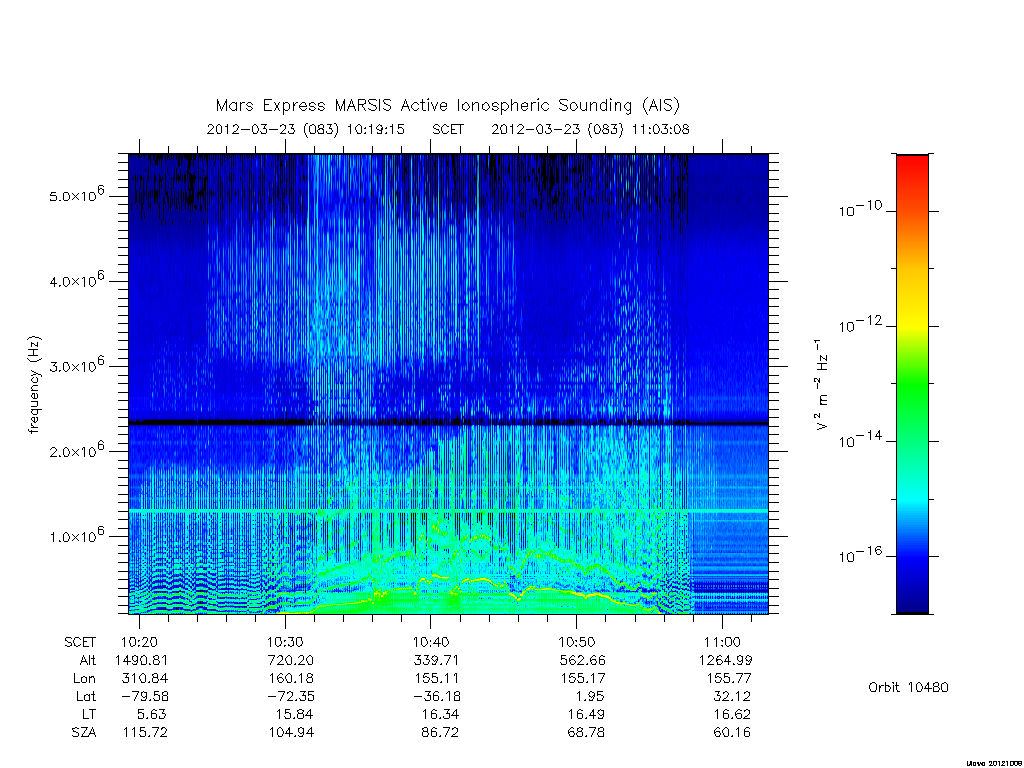Click the longitude value 155.11
Screen dimensions: 1024x768
click(x=436, y=678)
